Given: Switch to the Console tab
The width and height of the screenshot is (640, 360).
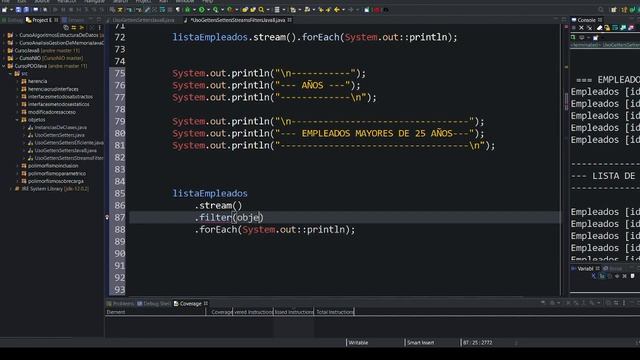Looking at the screenshot, I should (586, 20).
